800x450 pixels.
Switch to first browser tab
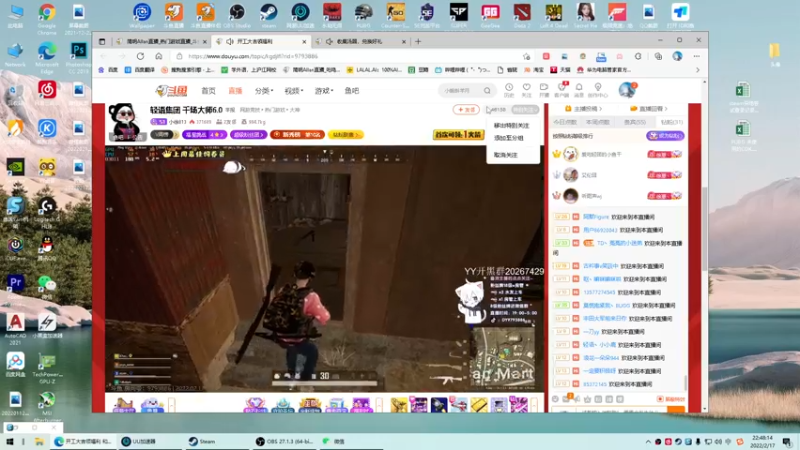160,41
